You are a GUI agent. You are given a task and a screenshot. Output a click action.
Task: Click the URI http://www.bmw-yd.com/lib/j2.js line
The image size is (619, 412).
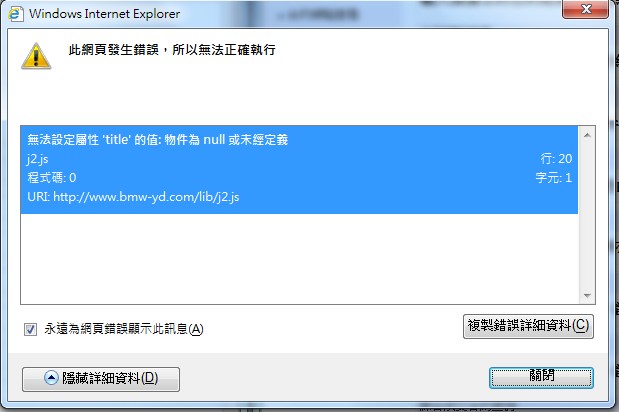pos(133,197)
